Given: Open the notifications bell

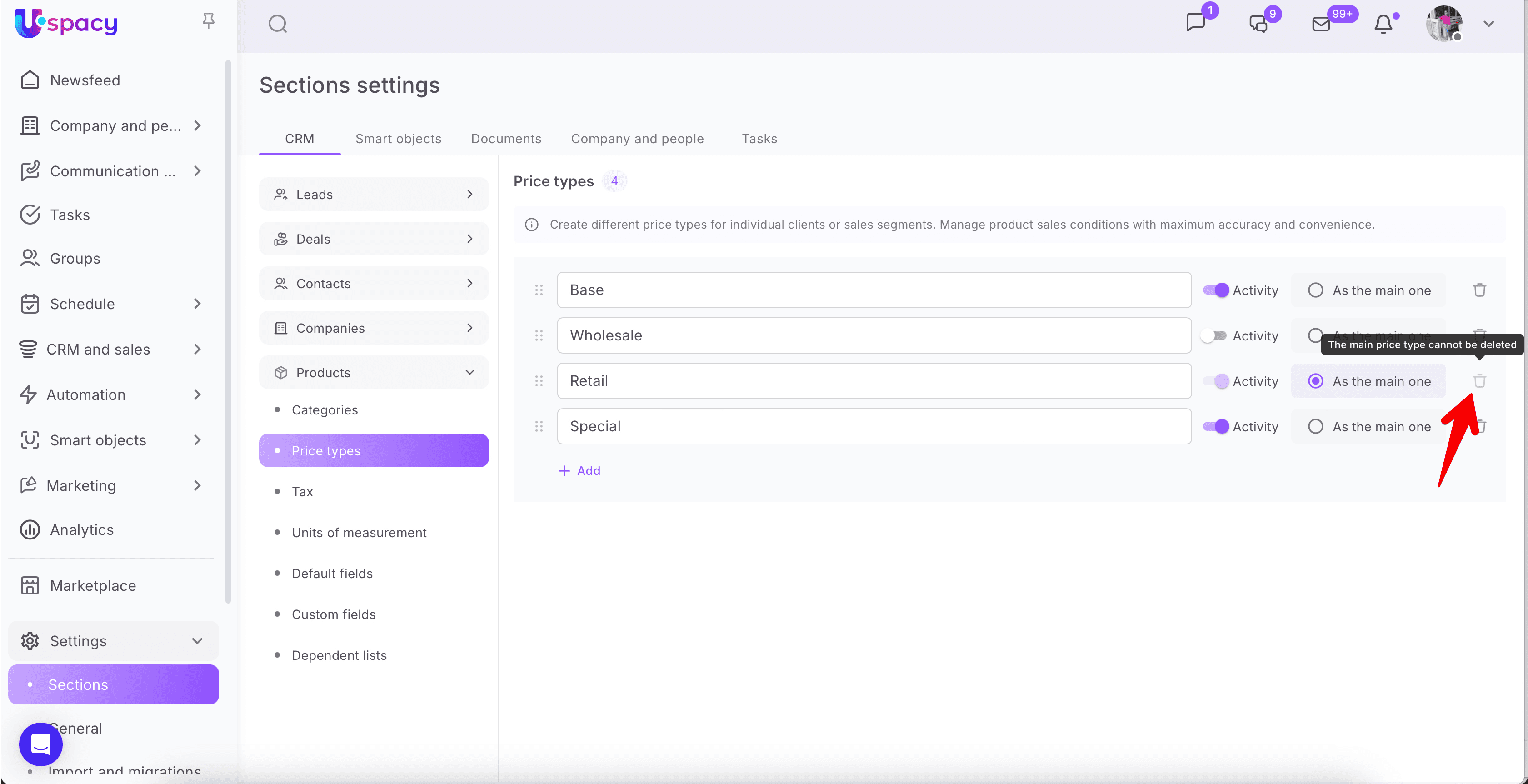Looking at the screenshot, I should click(x=1383, y=24).
